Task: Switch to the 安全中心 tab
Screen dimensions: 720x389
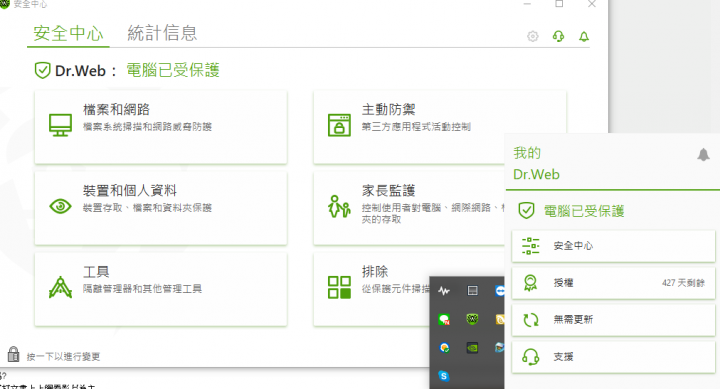Action: 68,34
